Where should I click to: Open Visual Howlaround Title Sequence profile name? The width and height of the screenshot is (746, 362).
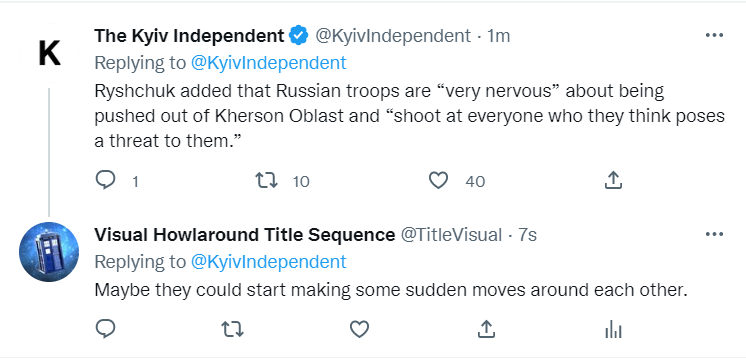click(245, 235)
